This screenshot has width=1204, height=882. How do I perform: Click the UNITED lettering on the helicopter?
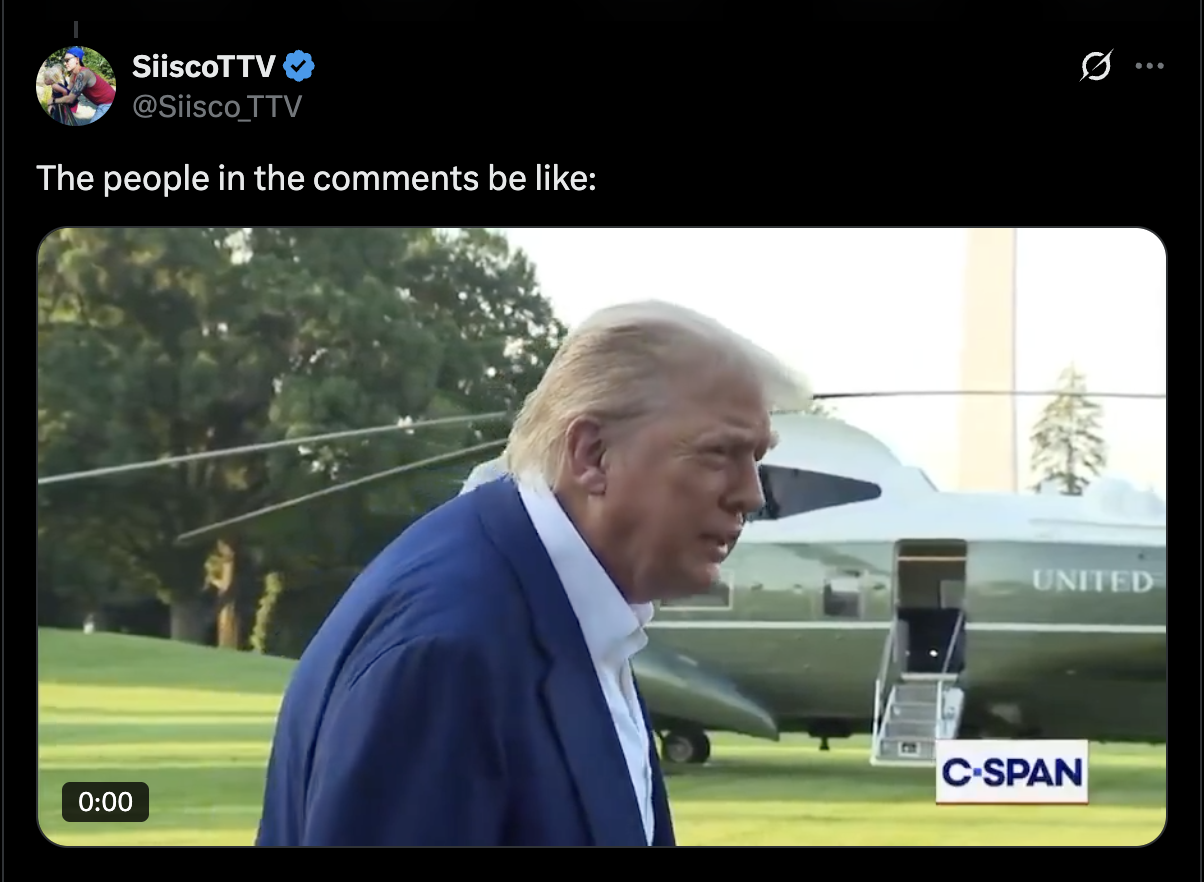(x=1092, y=581)
